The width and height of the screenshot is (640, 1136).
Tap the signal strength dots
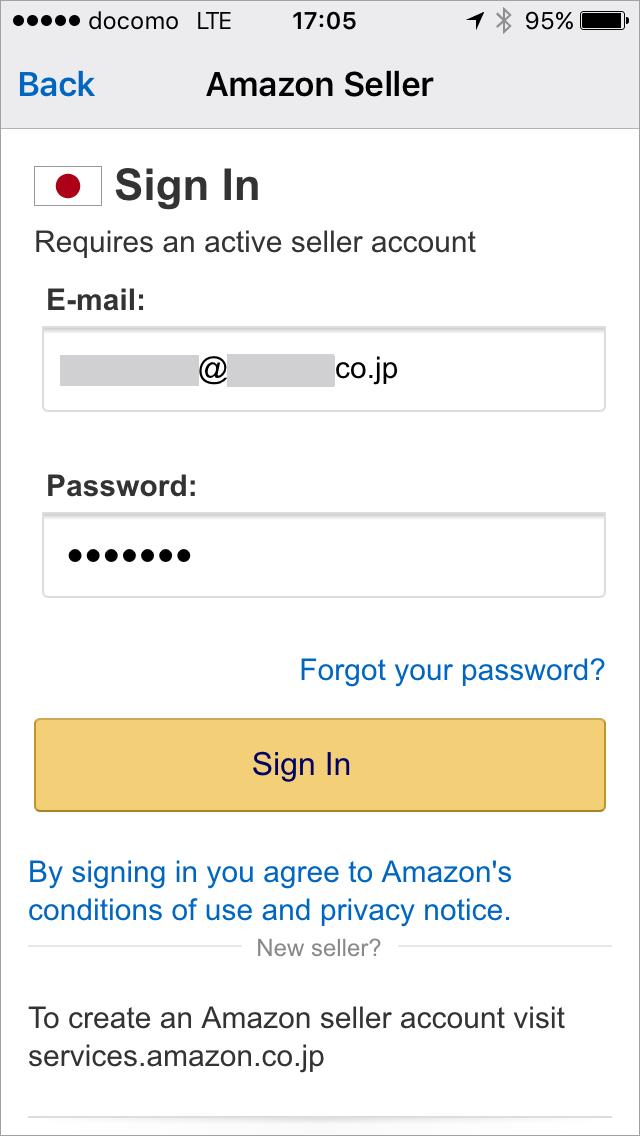coord(44,21)
